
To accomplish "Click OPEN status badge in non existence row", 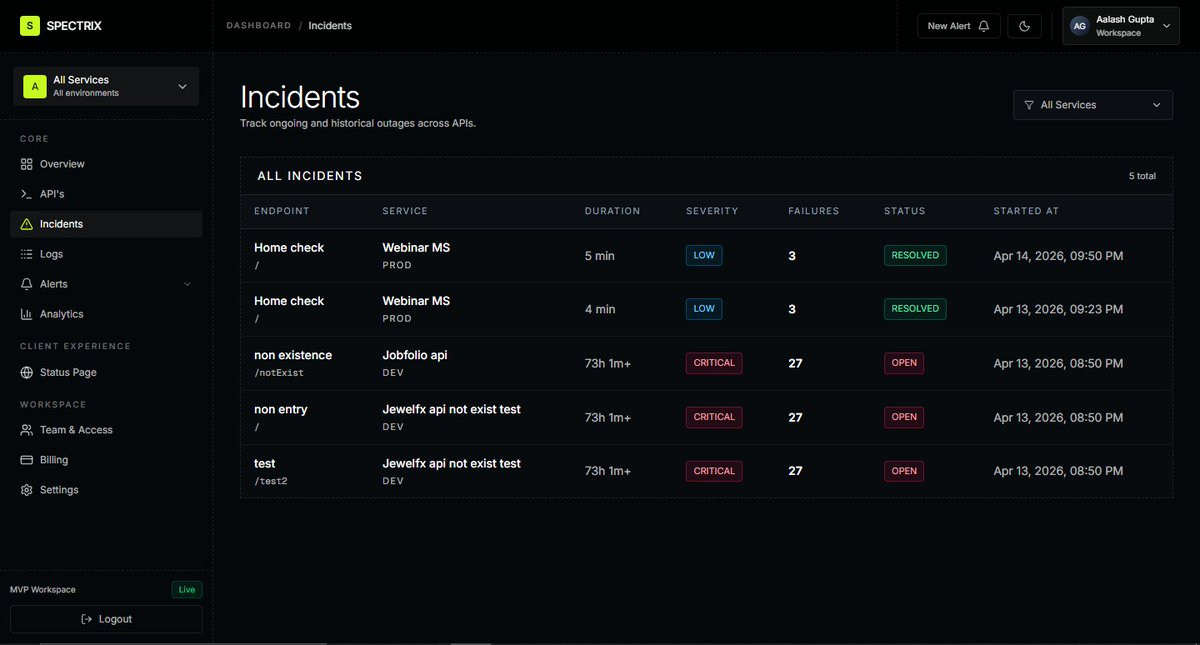I will (904, 363).
